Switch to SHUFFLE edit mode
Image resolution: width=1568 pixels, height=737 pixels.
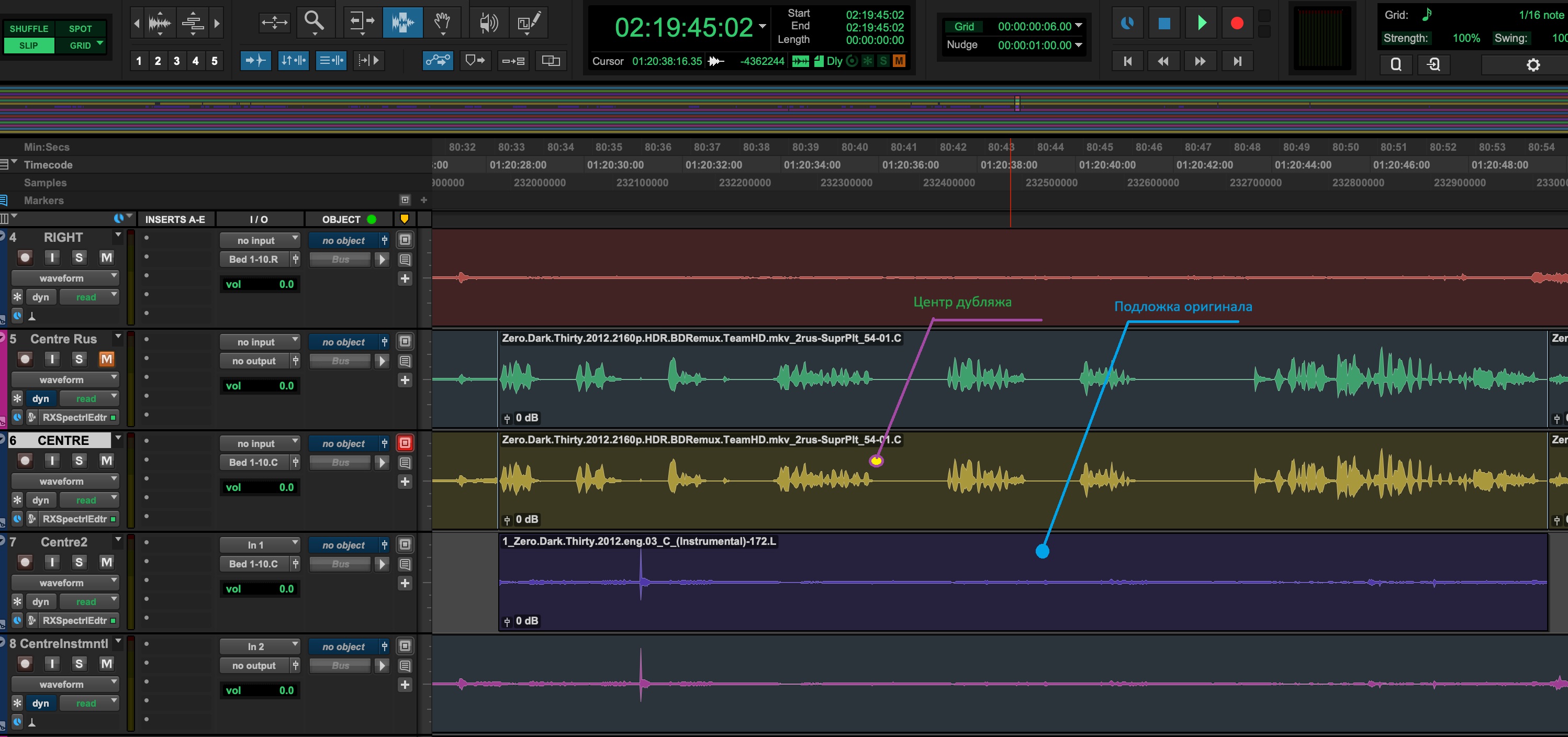(x=29, y=29)
